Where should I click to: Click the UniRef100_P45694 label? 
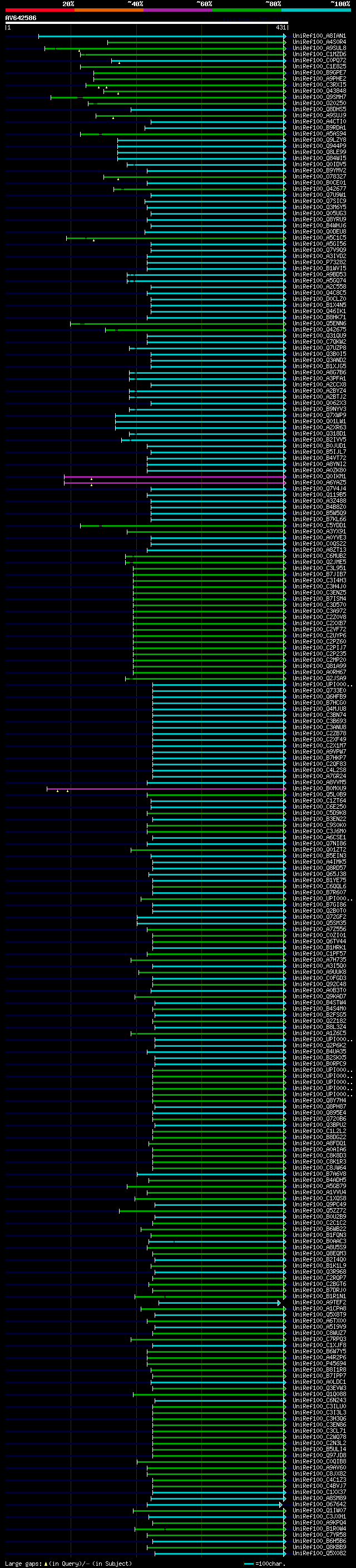[319, 1364]
